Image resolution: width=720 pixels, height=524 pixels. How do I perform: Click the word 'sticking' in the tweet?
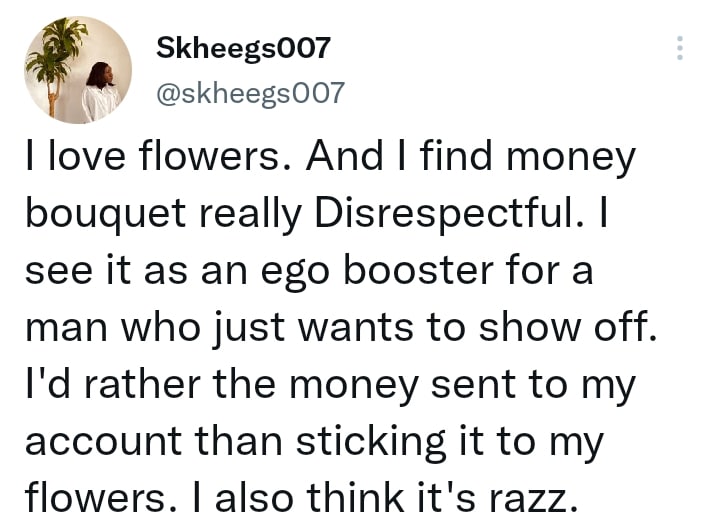[x=371, y=441]
